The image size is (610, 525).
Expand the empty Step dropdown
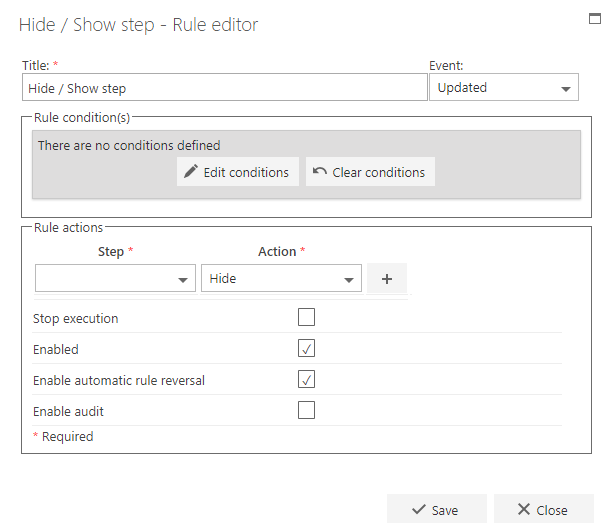115,278
